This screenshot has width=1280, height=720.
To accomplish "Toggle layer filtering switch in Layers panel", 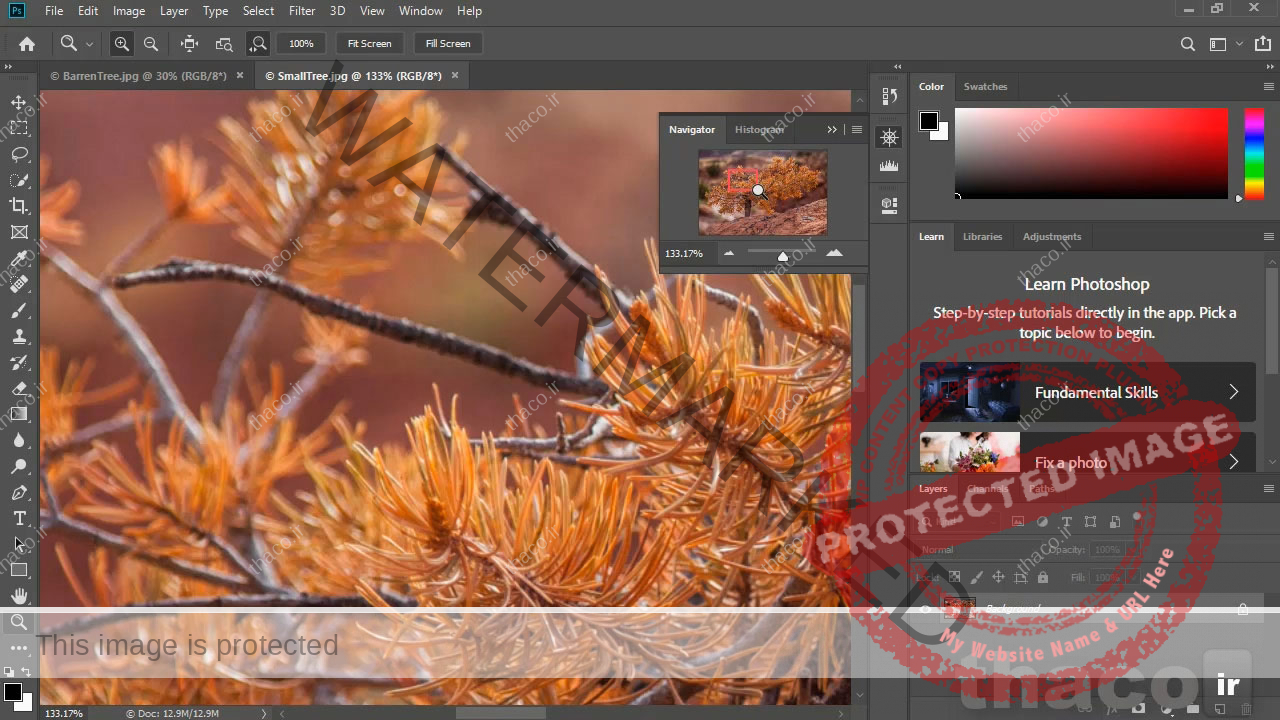I will click(1137, 518).
